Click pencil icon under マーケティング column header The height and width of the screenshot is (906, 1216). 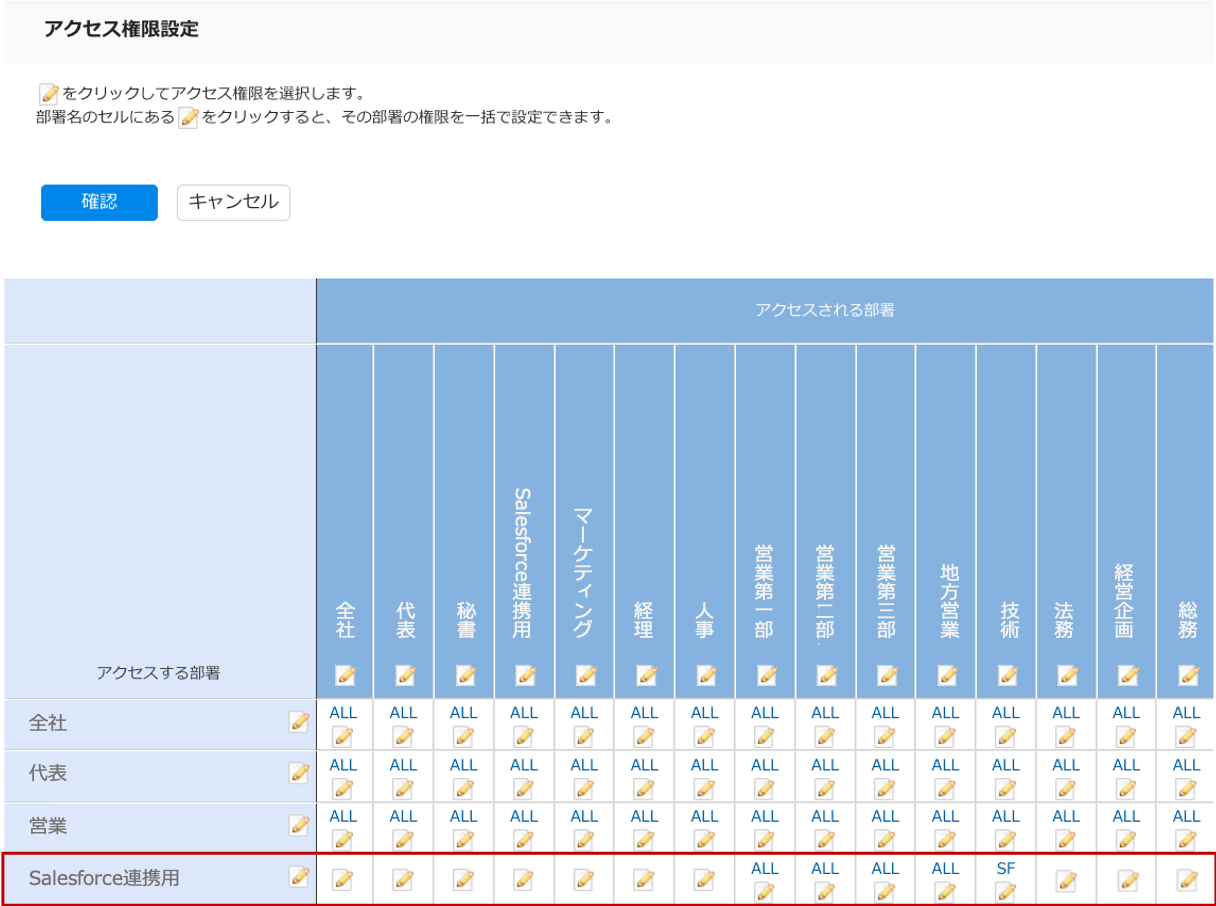click(x=586, y=675)
